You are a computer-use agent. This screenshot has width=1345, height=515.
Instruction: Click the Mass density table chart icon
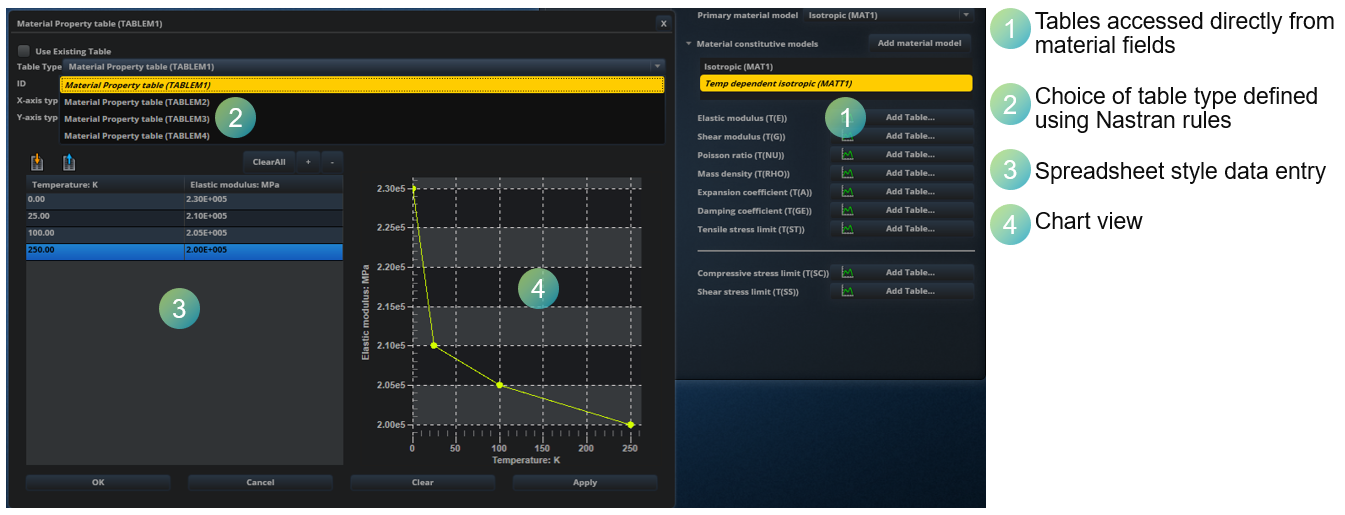(847, 173)
